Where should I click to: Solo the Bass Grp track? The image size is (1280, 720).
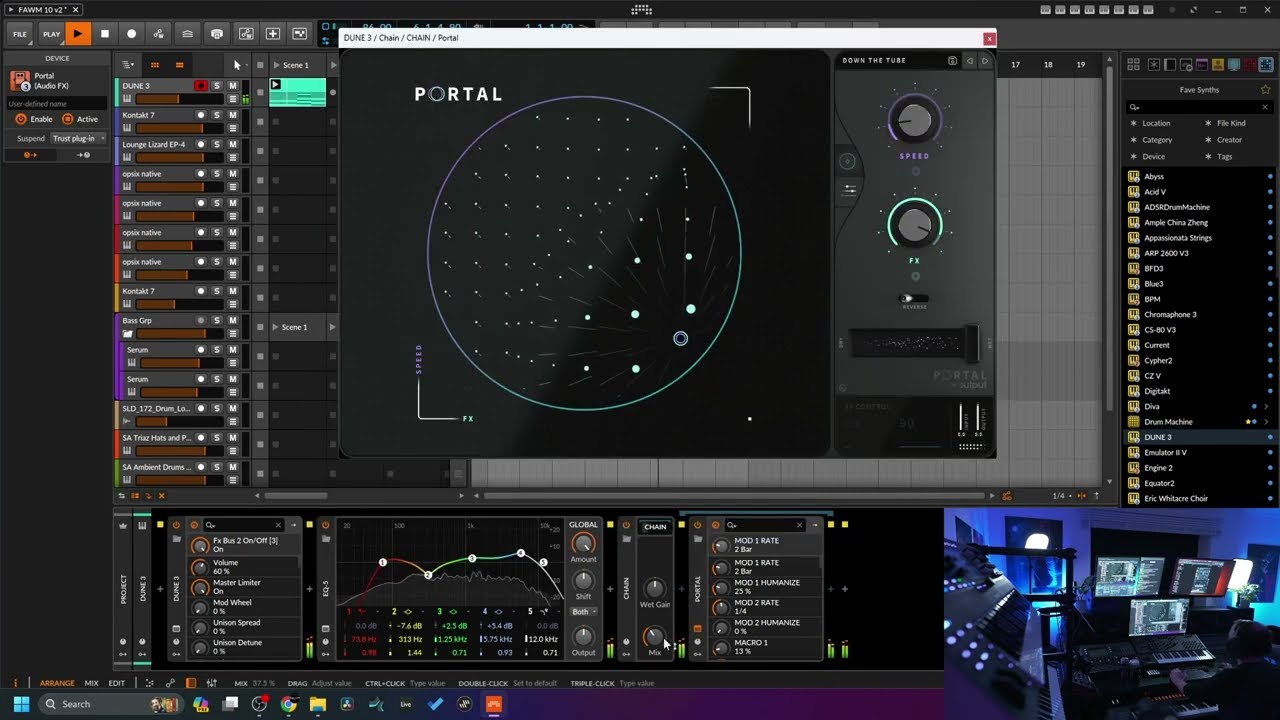(216, 321)
